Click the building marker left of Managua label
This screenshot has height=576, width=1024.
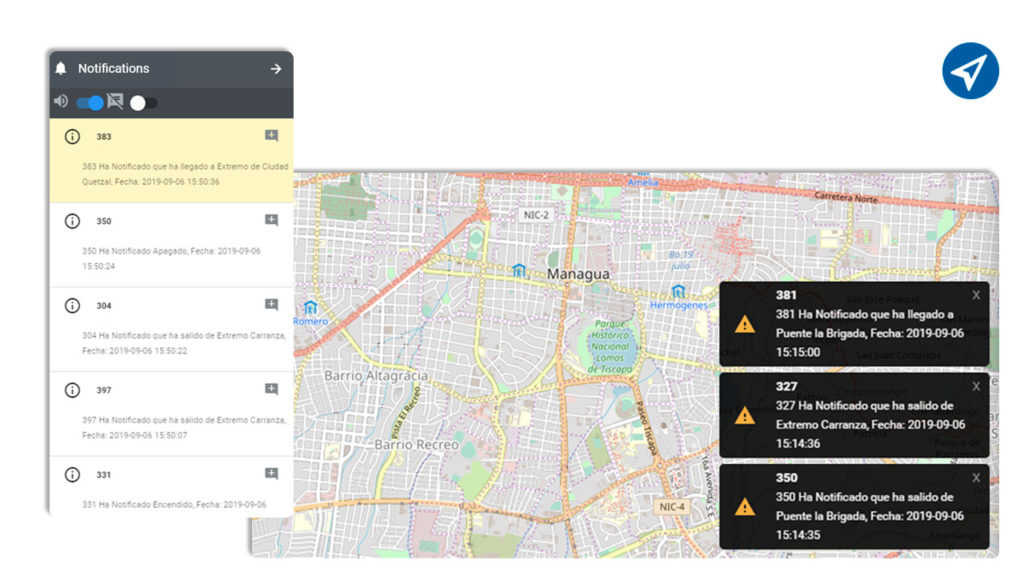pos(519,270)
